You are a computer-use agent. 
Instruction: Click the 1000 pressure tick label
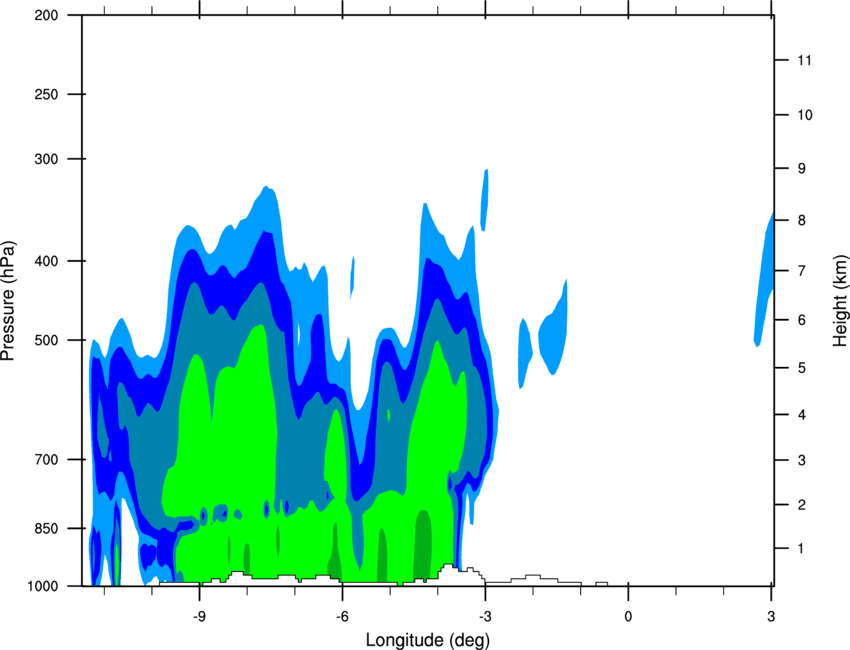click(x=42, y=586)
